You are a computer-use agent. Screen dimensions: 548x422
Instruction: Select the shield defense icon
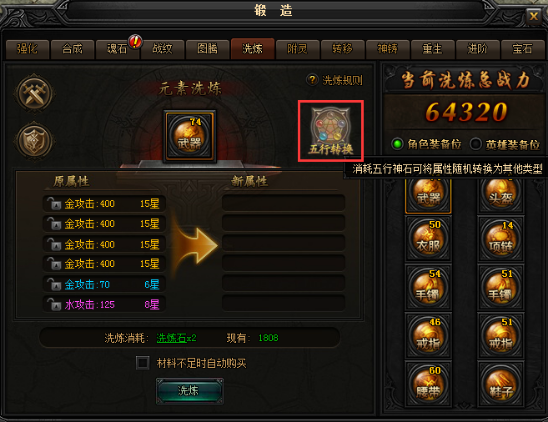(x=34, y=141)
